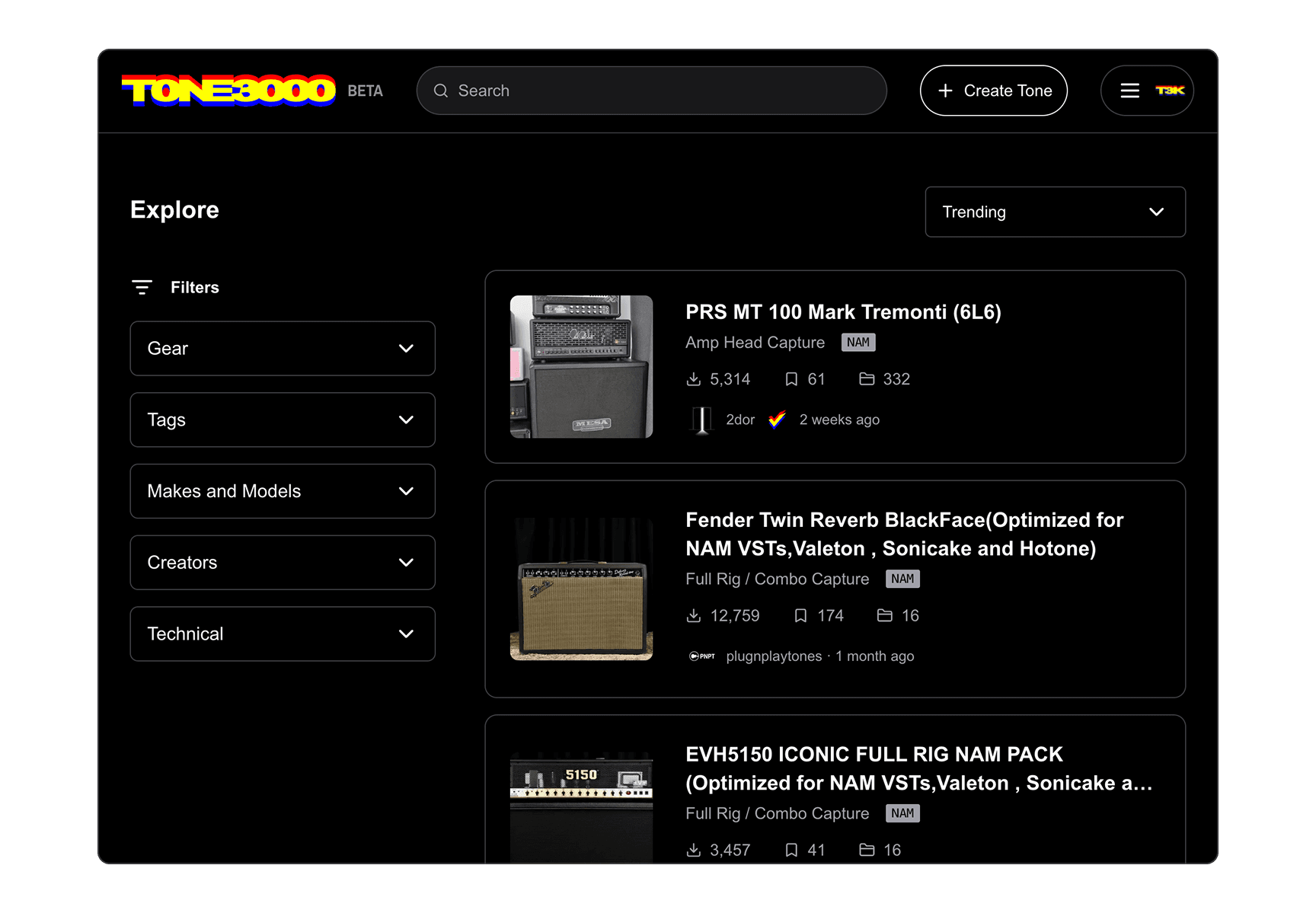1316x913 pixels.
Task: Open the hamburger menu next to T3K logo
Action: 1129,90
